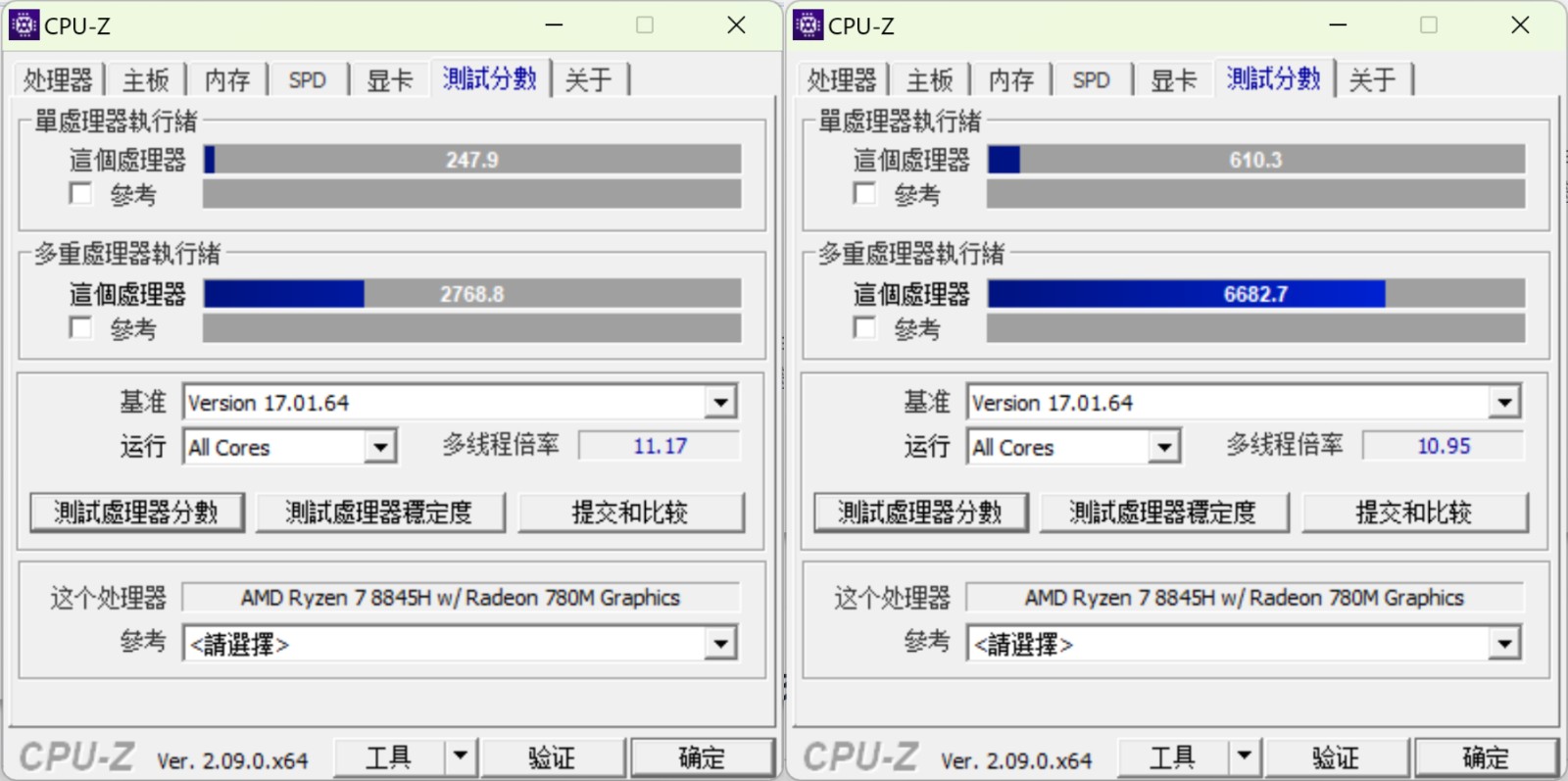Screen dimensions: 1568x781
Task: Switch to 处理器 tab in right window
Action: [x=842, y=79]
